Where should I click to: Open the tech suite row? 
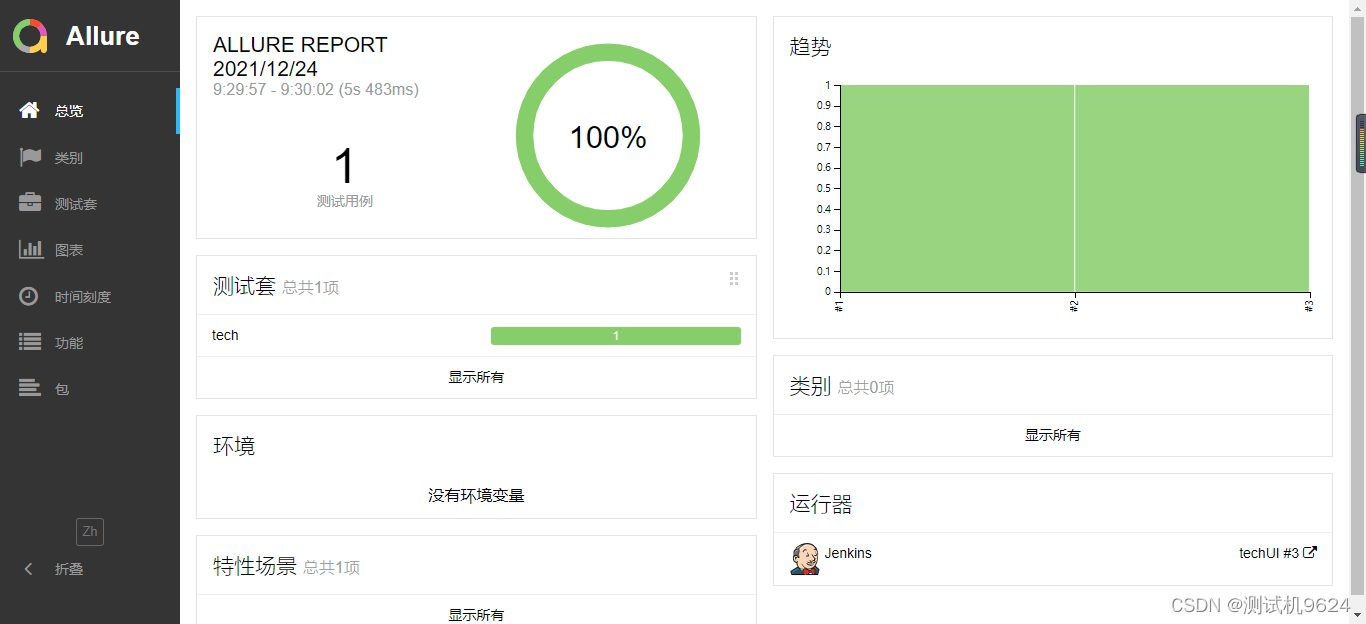(x=476, y=336)
